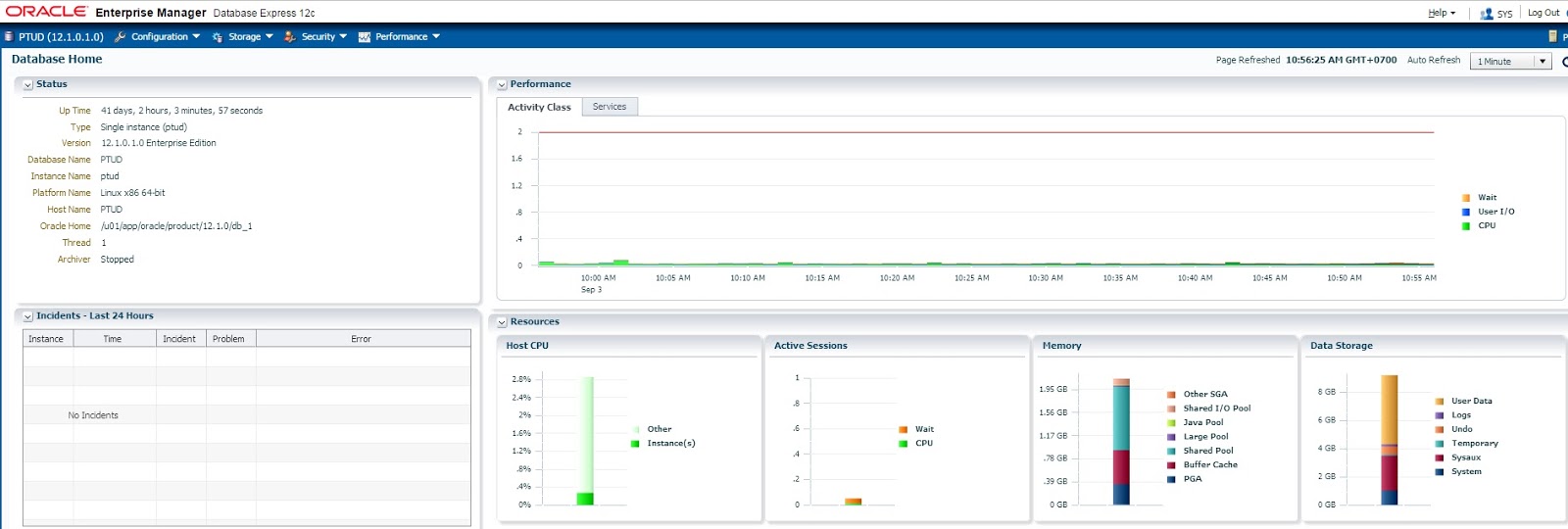Sort by the Problem column header
1568x529 pixels.
tap(231, 339)
